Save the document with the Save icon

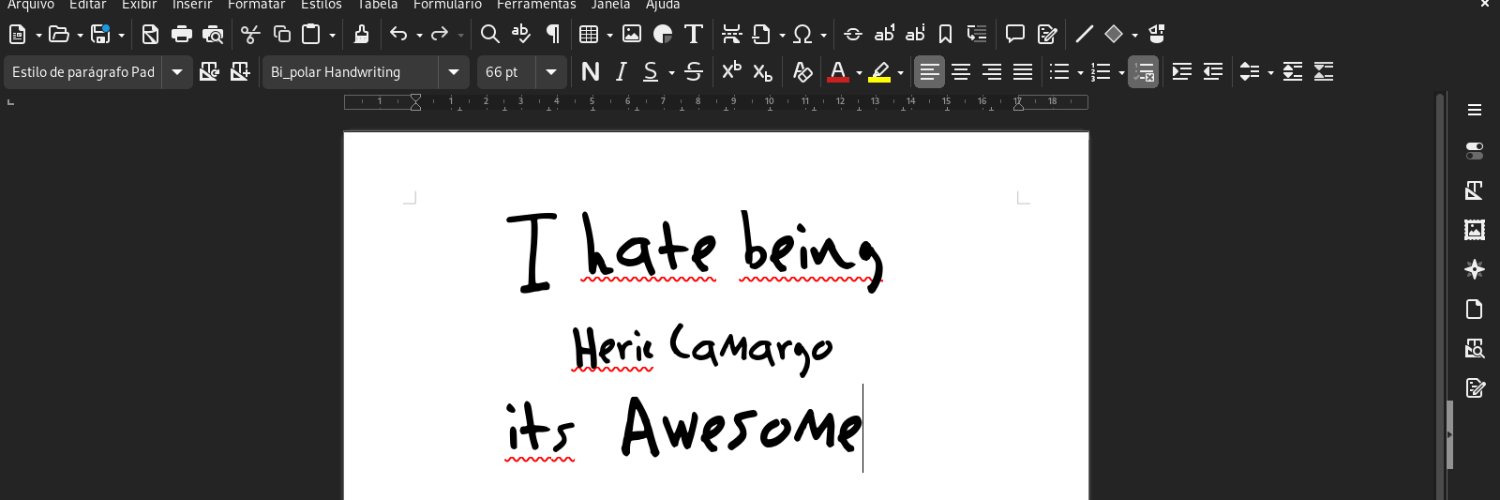coord(101,35)
